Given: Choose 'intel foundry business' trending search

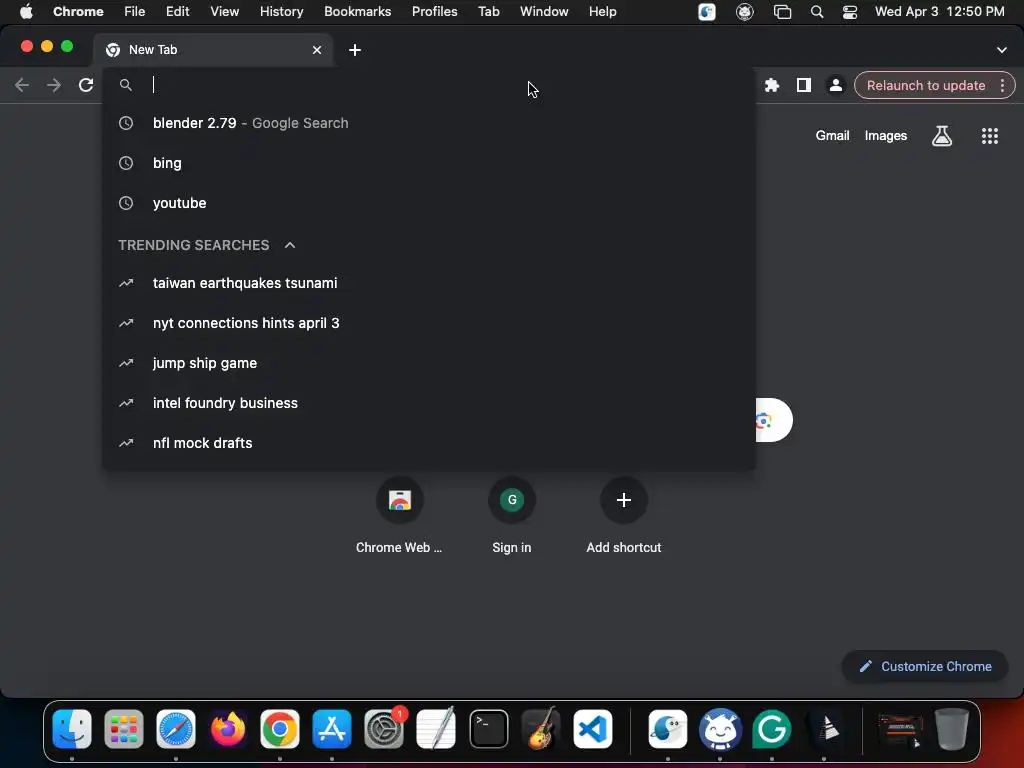Looking at the screenshot, I should pos(429,403).
